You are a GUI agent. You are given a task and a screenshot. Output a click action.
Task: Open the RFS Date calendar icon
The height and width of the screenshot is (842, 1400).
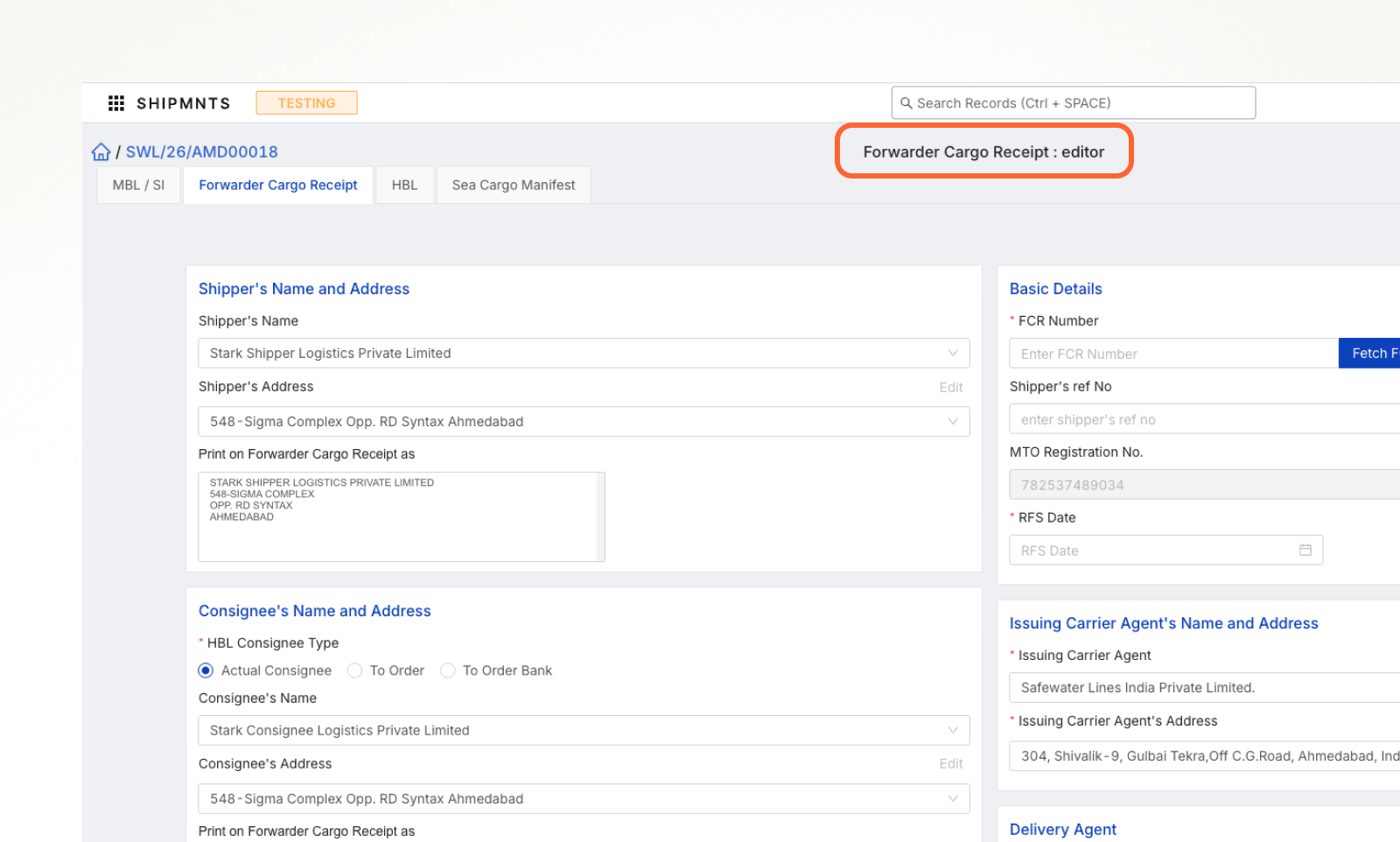(1305, 551)
